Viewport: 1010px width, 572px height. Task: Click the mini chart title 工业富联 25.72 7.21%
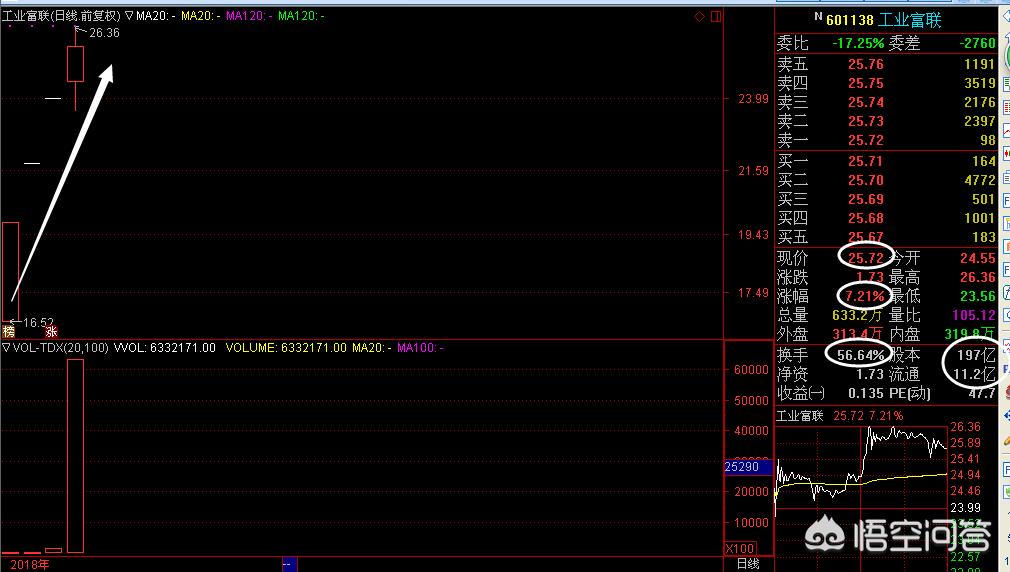(839, 415)
